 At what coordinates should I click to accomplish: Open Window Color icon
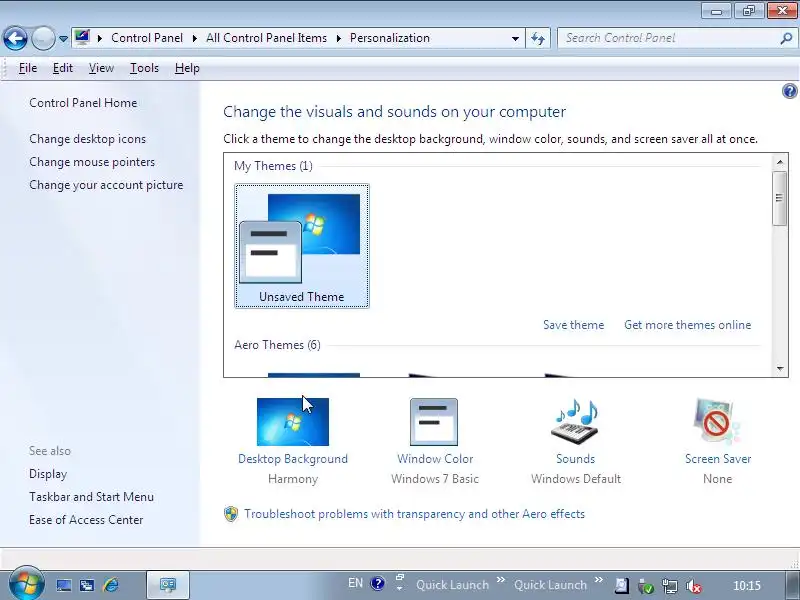[434, 422]
